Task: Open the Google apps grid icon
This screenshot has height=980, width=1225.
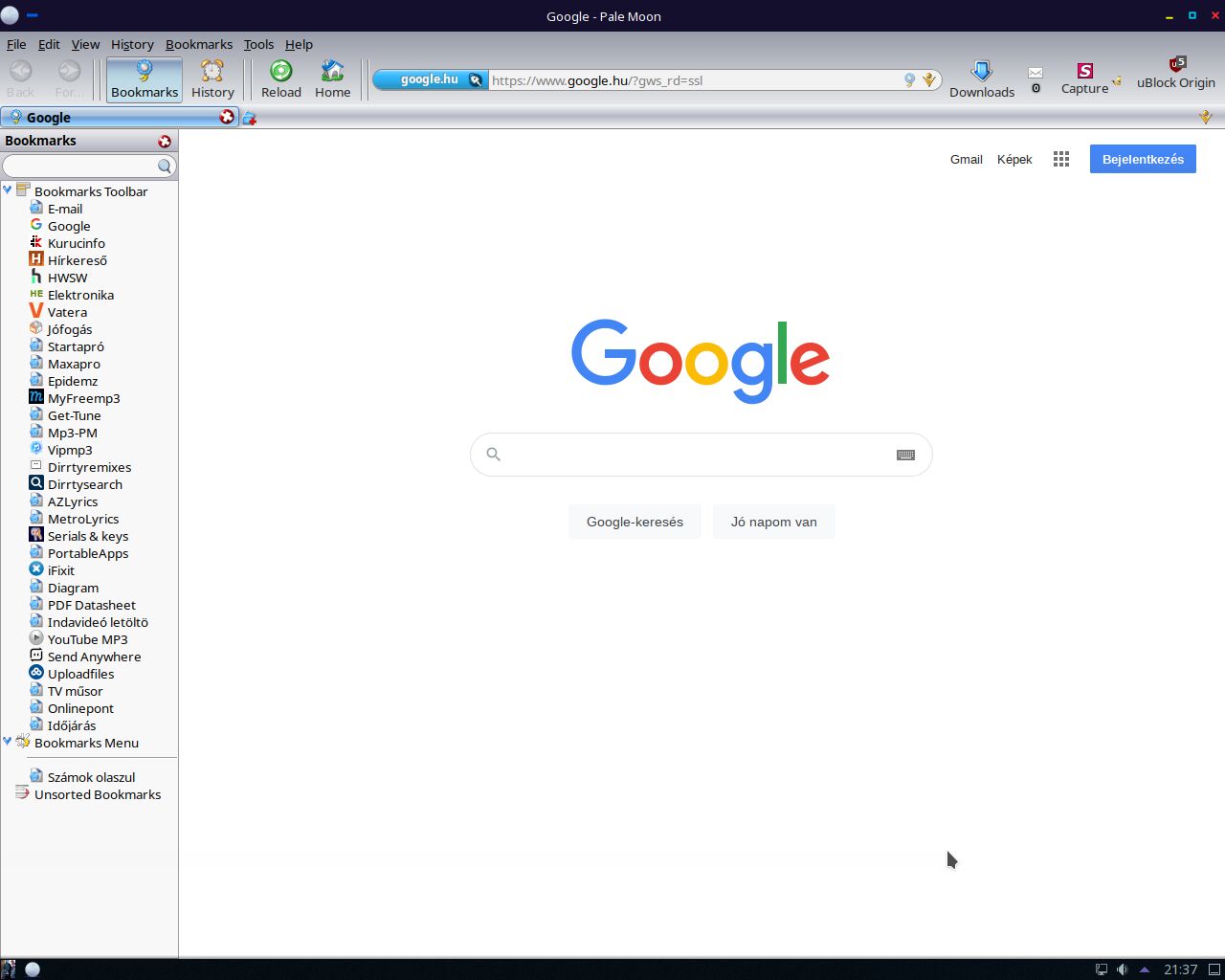Action: coord(1061,159)
